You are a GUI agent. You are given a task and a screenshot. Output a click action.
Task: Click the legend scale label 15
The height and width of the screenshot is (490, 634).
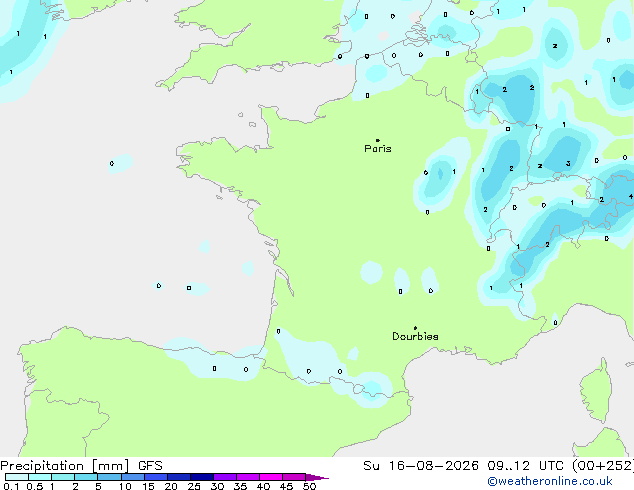[x=148, y=486]
